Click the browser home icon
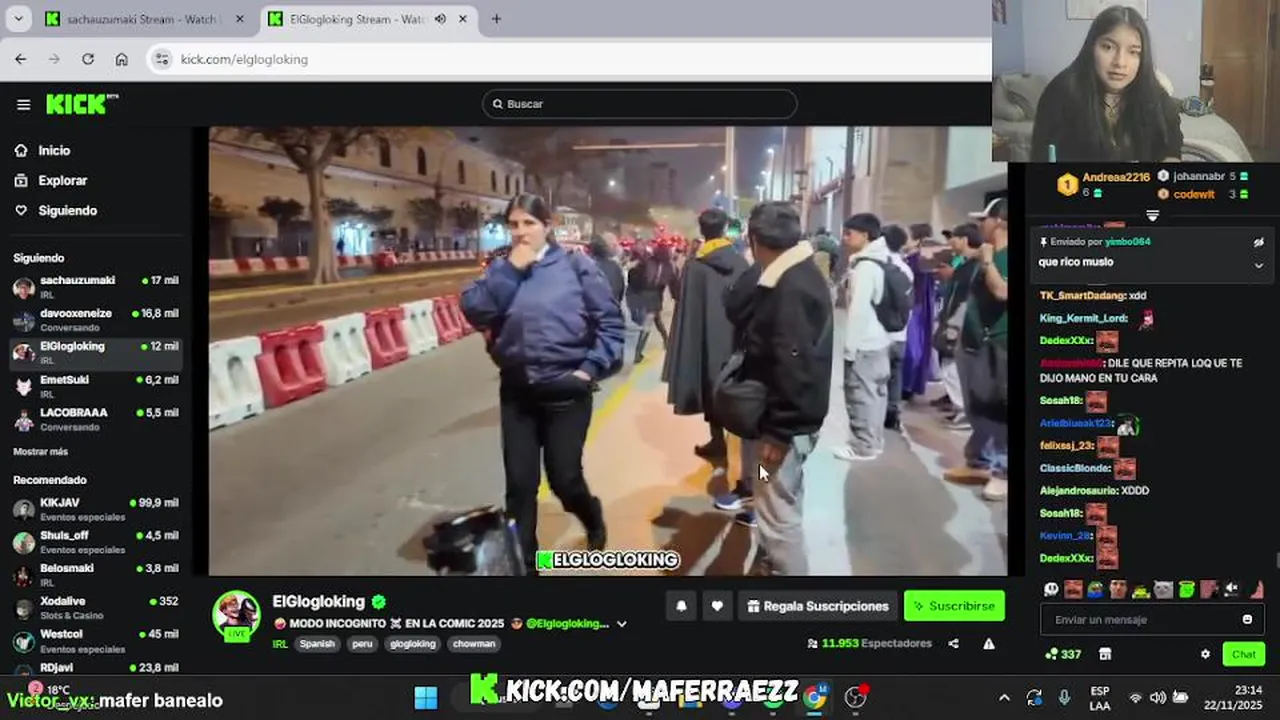The image size is (1280, 720). click(x=121, y=59)
